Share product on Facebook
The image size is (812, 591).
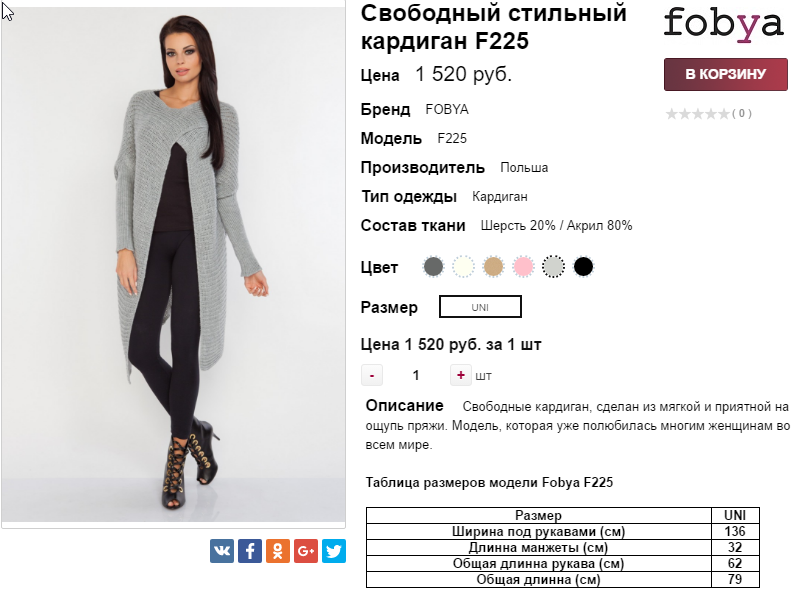pyautogui.click(x=250, y=551)
